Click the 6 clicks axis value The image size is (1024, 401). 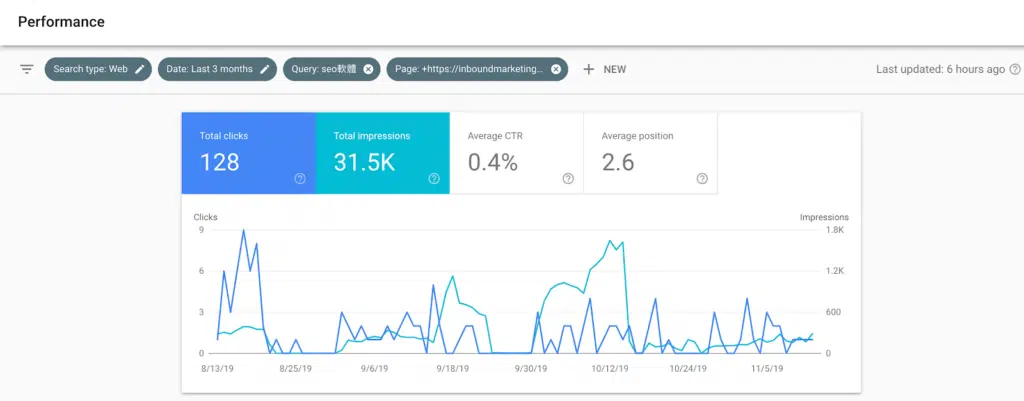[202, 271]
